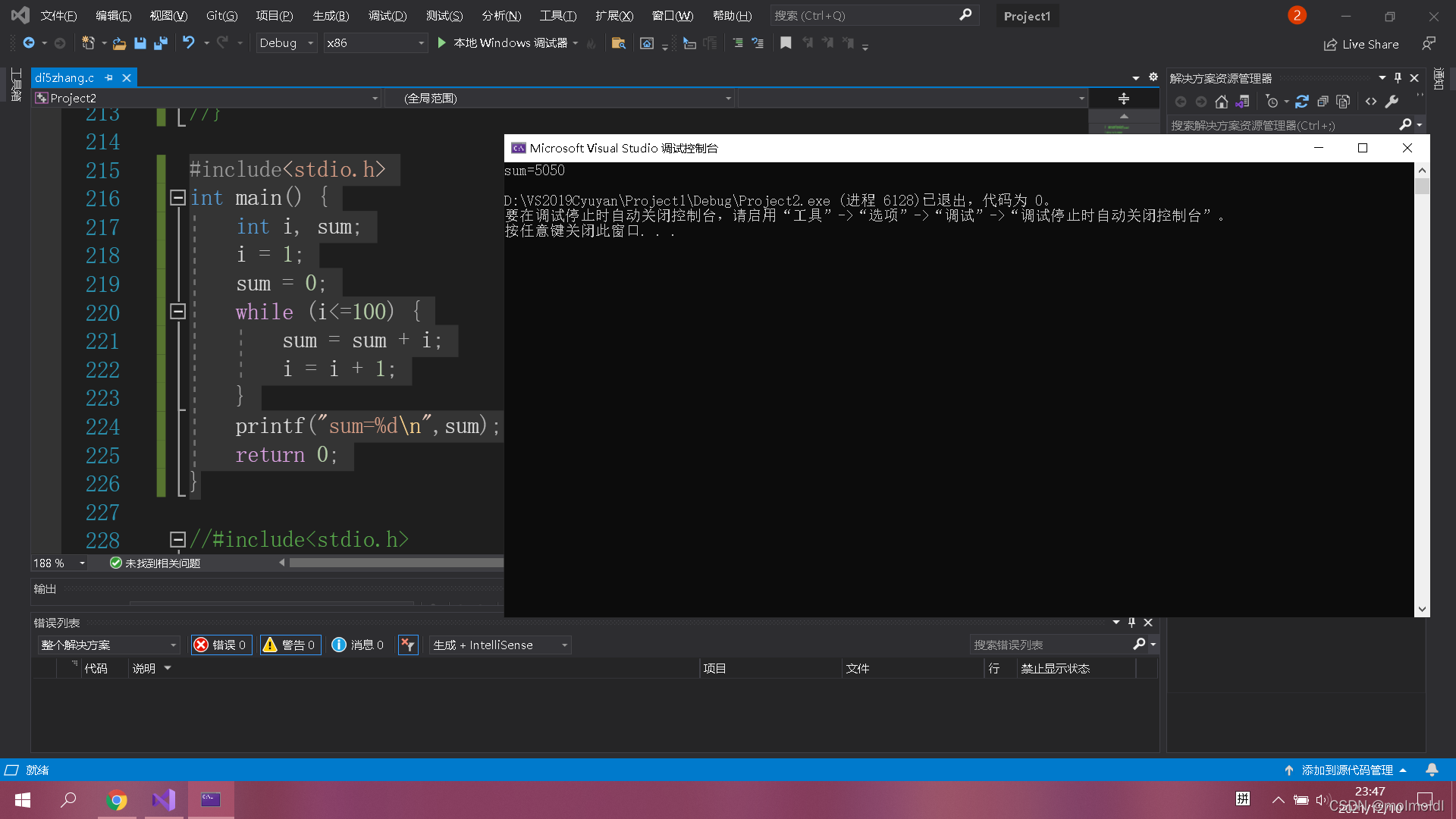Click the Redo action icon

222,43
